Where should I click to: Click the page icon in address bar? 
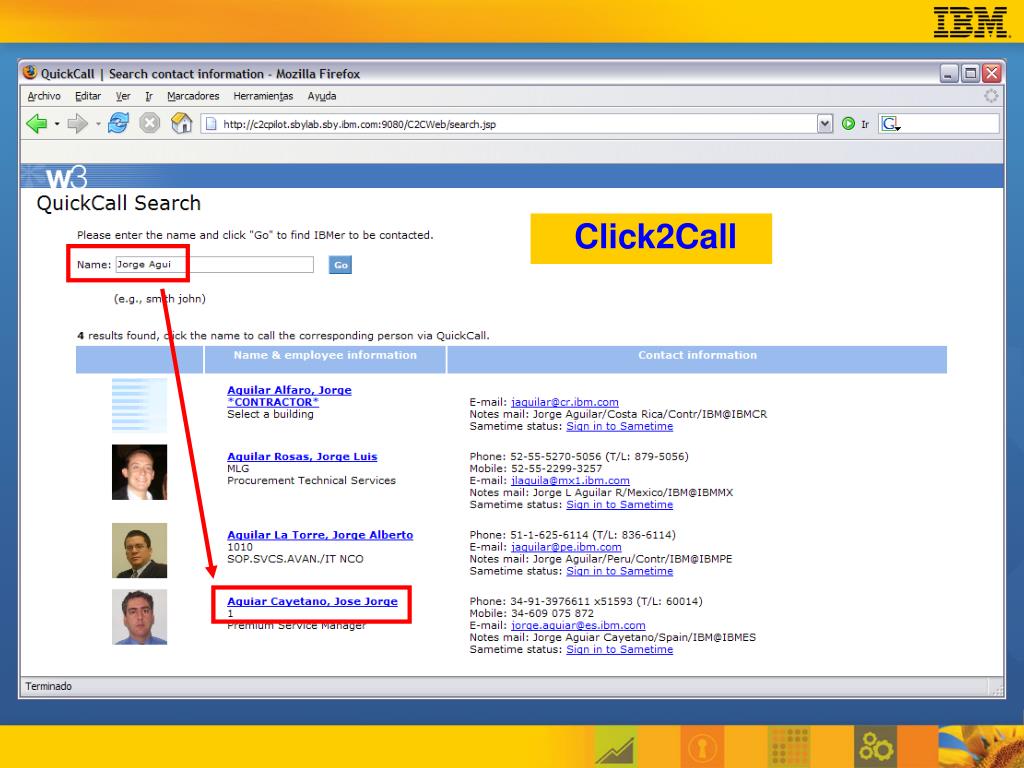point(210,124)
